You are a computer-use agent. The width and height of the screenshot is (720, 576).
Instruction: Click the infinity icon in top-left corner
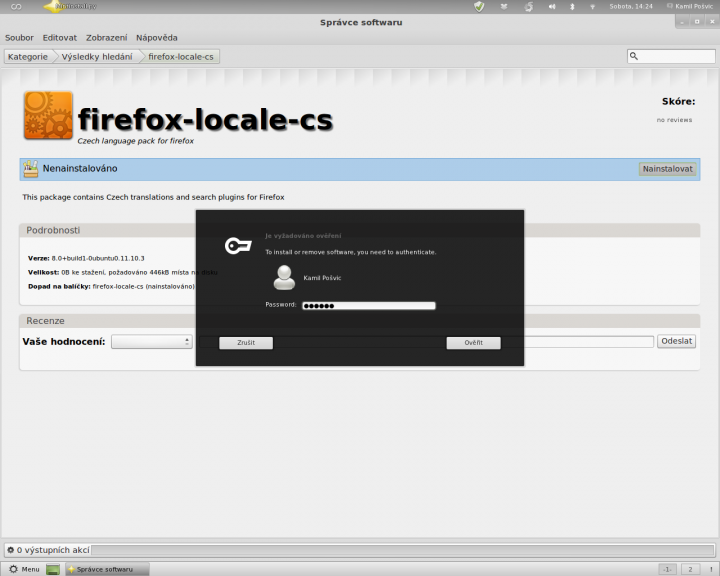click(16, 6)
